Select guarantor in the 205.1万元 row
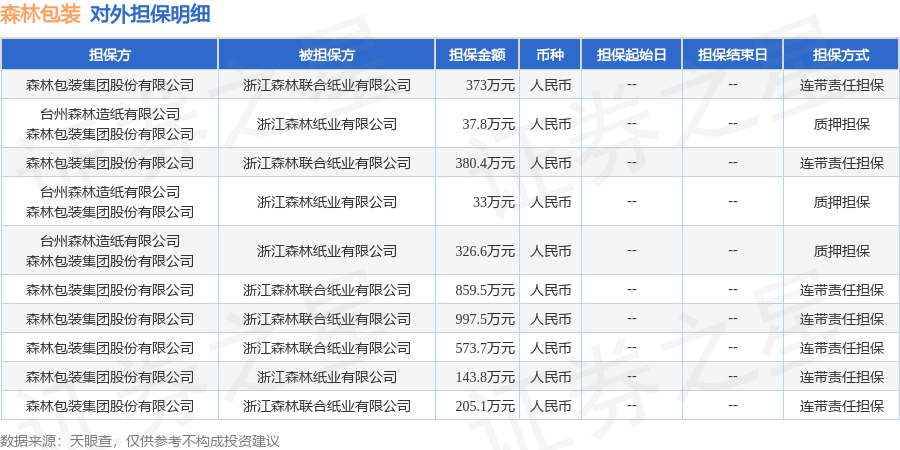This screenshot has width=900, height=450. pyautogui.click(x=110, y=406)
